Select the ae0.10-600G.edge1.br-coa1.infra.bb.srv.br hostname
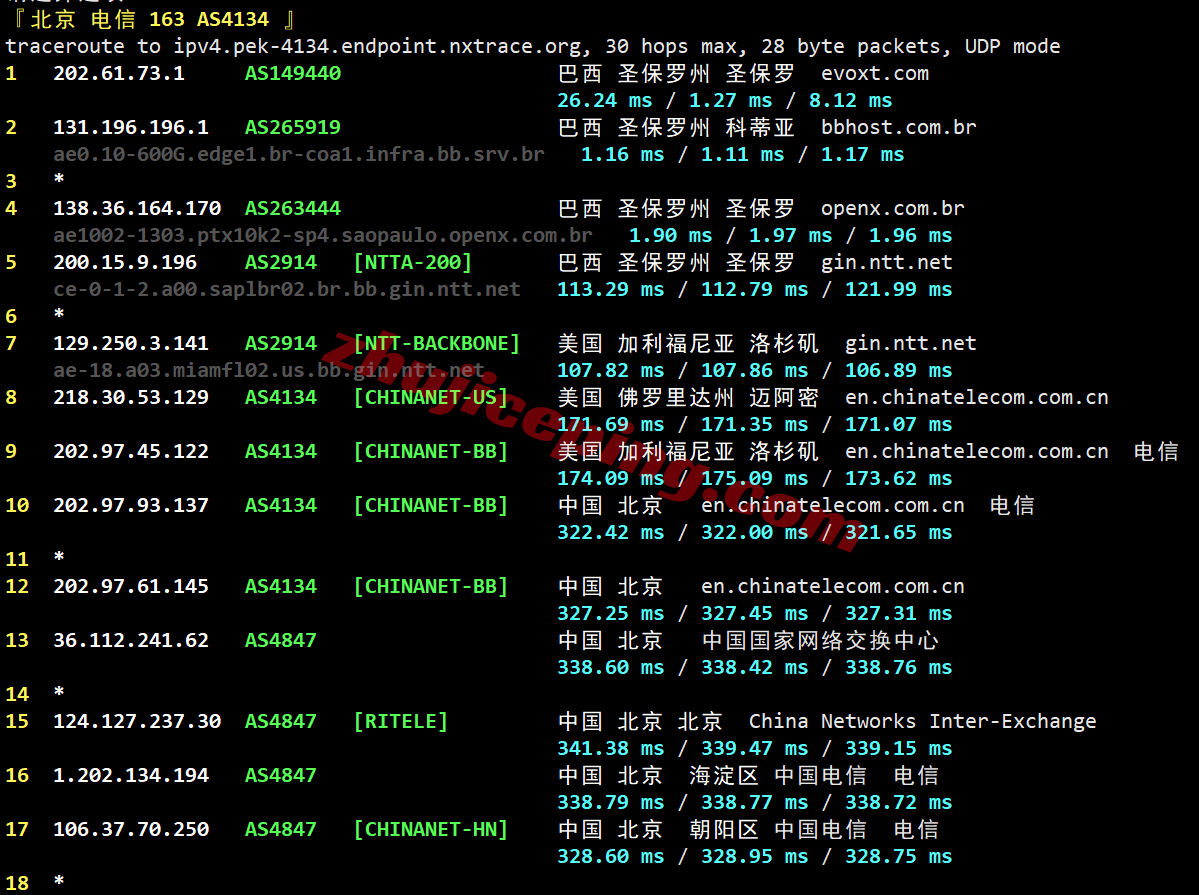 click(x=299, y=155)
